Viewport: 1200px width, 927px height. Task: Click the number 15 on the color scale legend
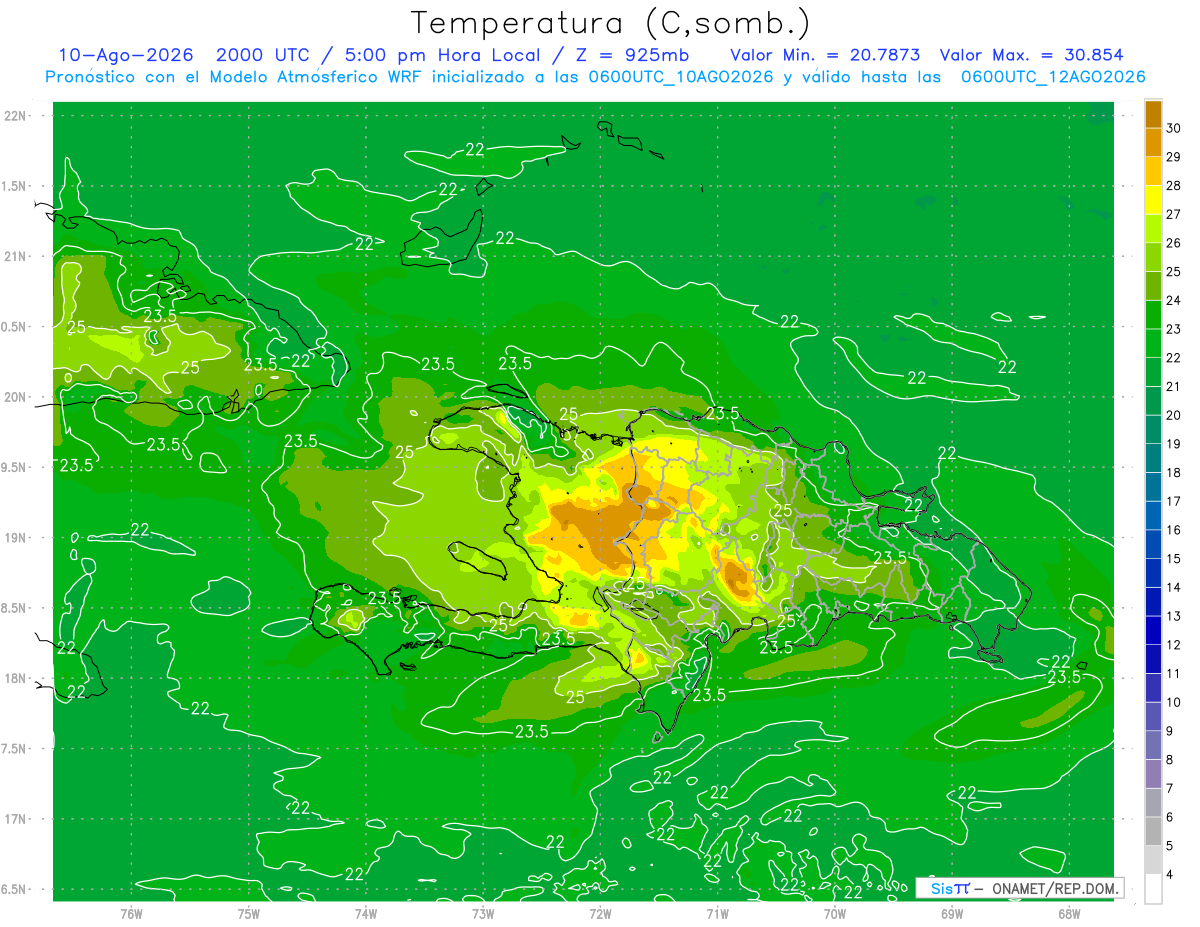pos(1174,559)
